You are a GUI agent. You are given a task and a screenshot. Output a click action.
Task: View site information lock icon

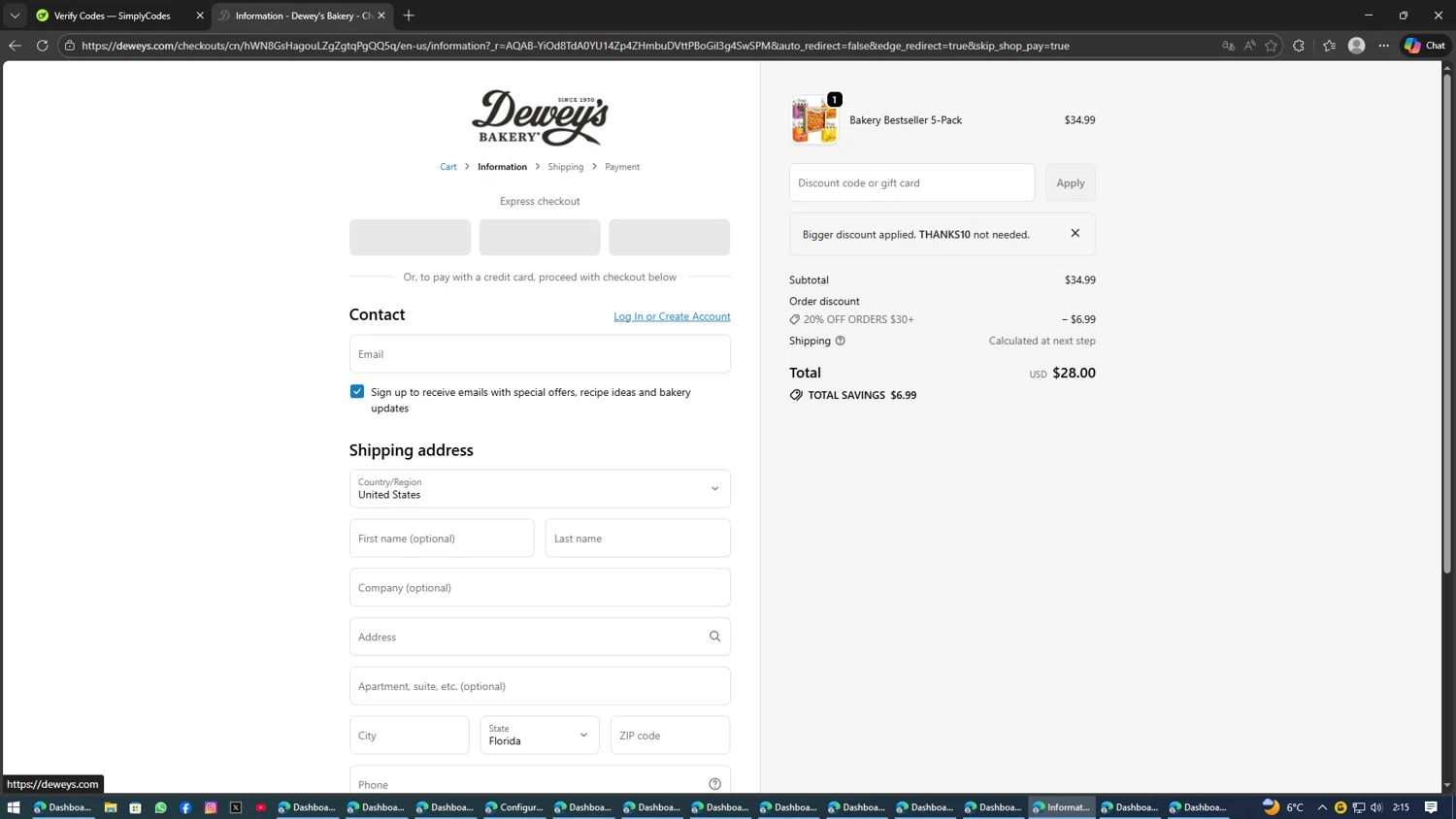[70, 46]
